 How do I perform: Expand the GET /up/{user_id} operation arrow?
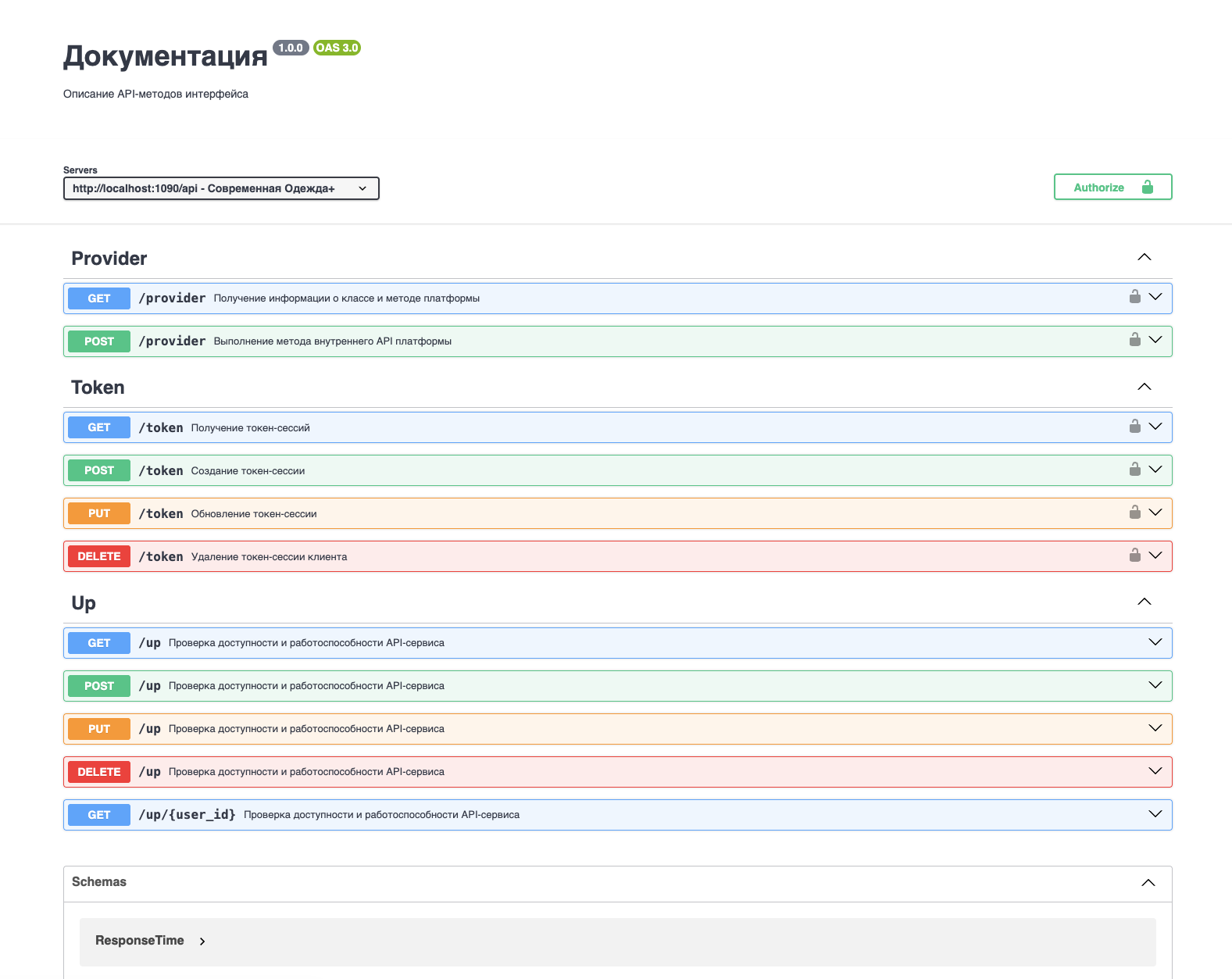[x=1155, y=814]
